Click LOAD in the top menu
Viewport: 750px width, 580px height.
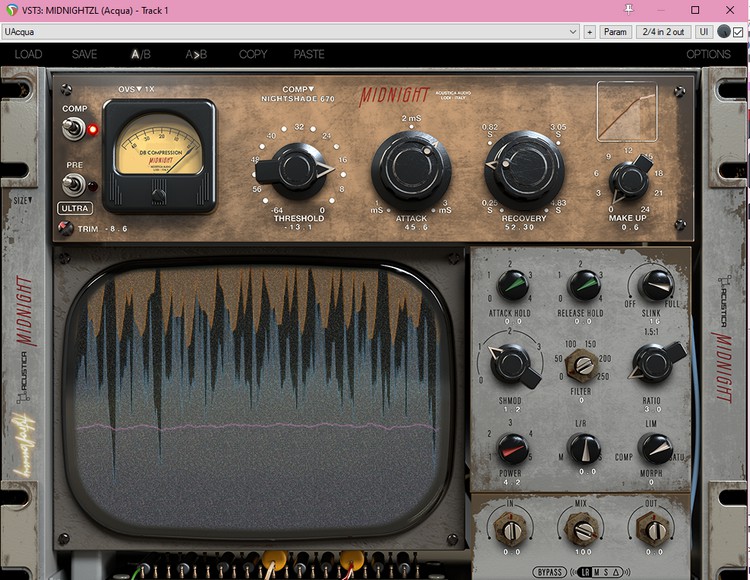point(28,54)
